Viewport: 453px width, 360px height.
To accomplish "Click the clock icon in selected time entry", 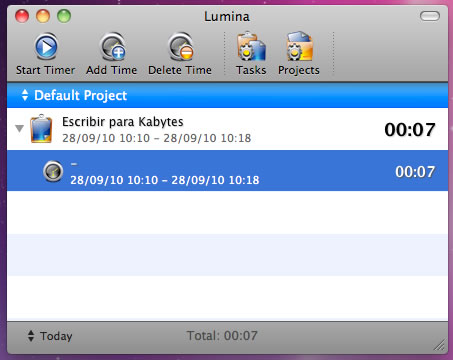I will click(x=53, y=171).
